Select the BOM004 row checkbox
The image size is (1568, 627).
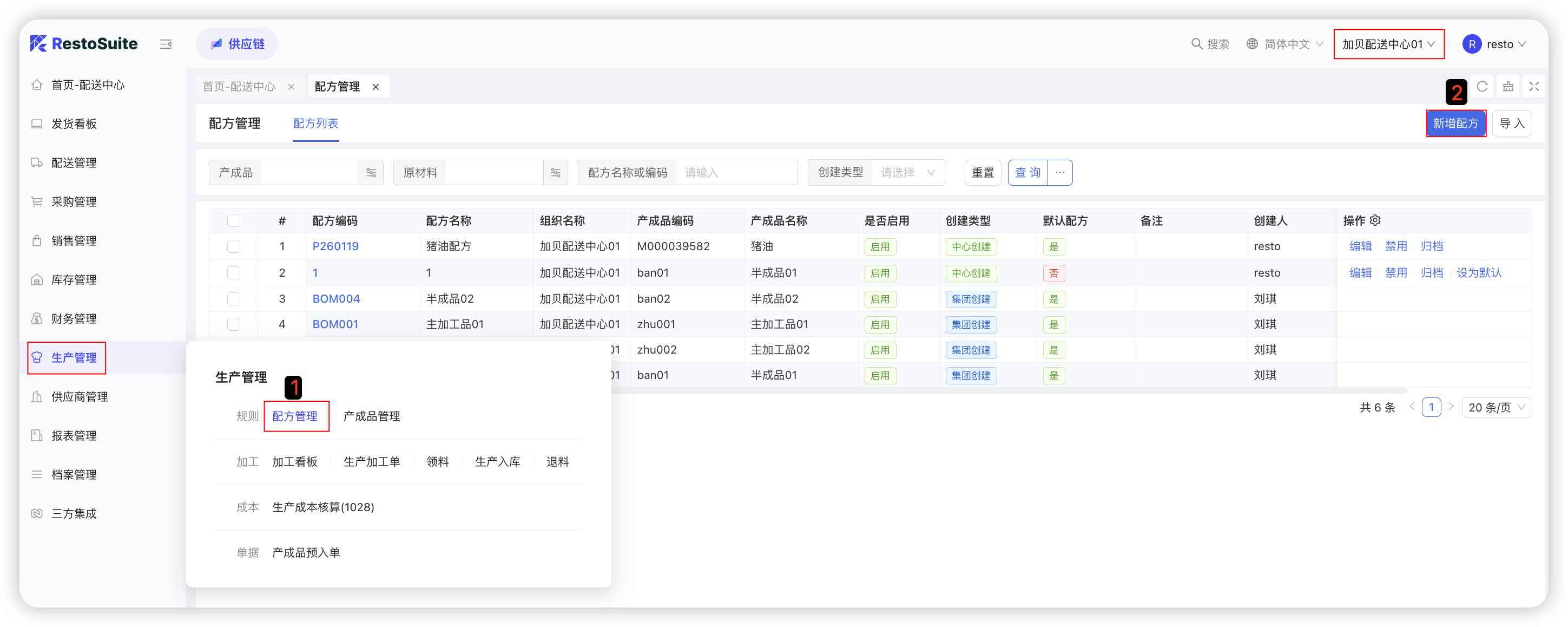[234, 299]
